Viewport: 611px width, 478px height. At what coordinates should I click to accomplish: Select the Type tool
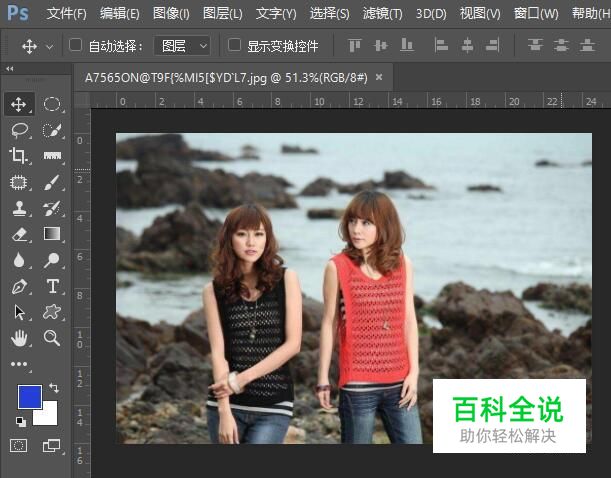(x=53, y=286)
